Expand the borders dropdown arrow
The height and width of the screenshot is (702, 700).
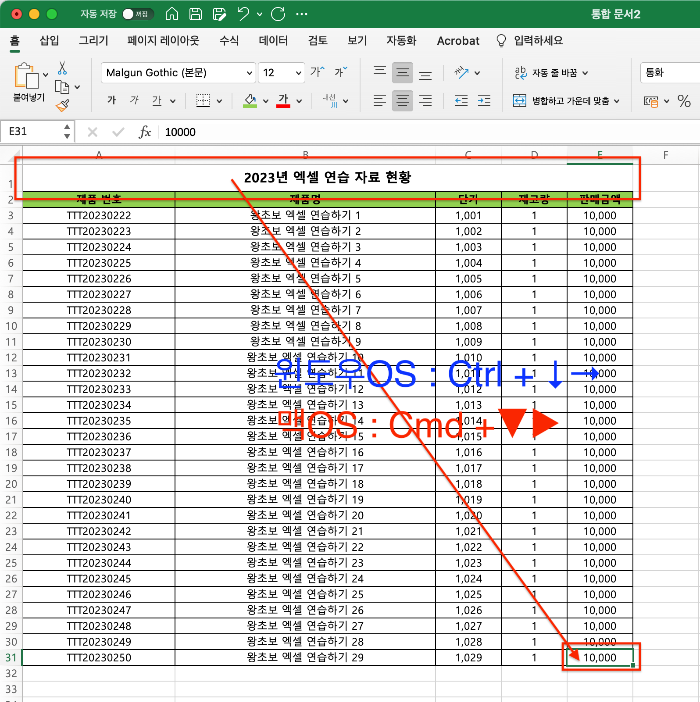(219, 101)
